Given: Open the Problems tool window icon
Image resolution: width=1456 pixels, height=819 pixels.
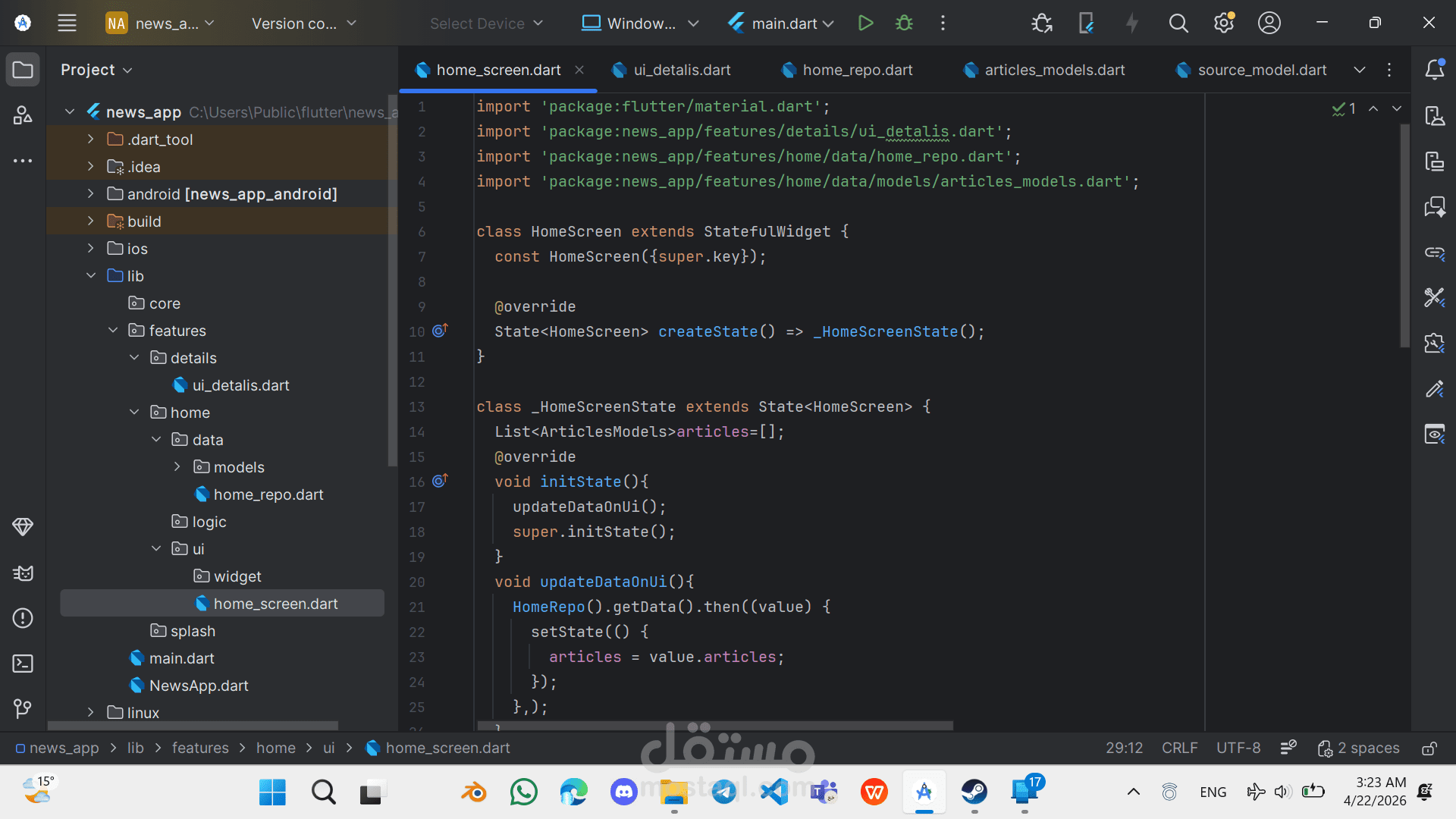Looking at the screenshot, I should (x=23, y=618).
